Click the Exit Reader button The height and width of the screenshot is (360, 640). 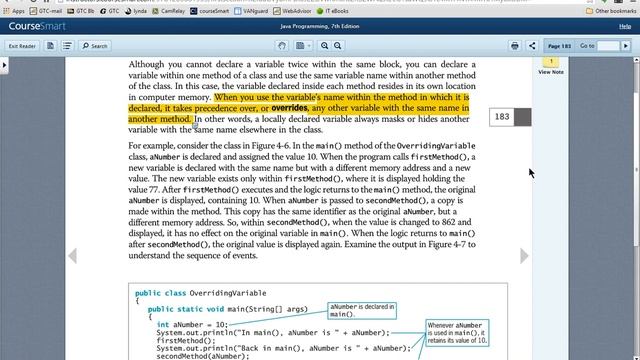[22, 46]
